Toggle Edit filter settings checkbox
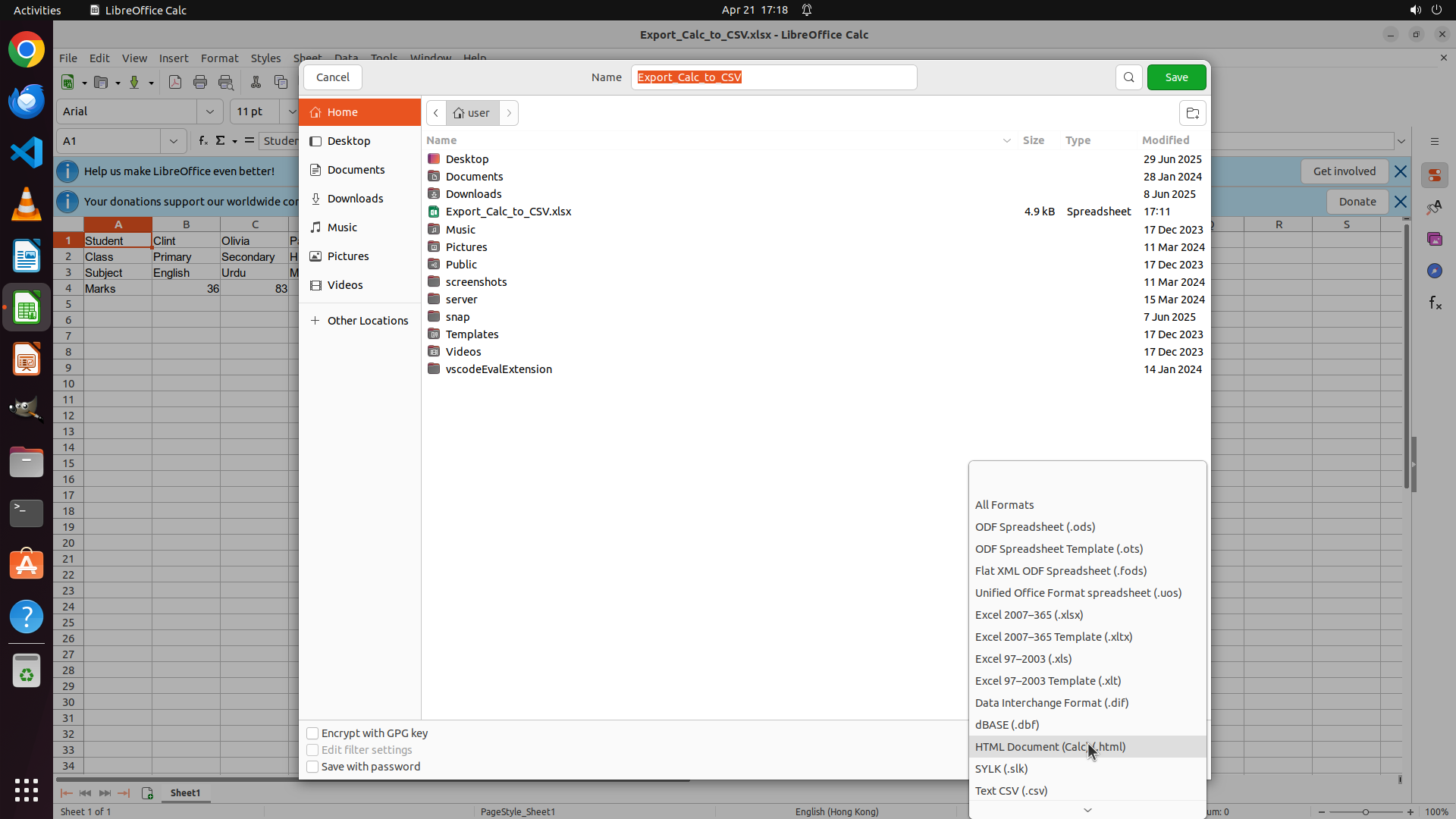Viewport: 1456px width, 819px height. (x=312, y=750)
